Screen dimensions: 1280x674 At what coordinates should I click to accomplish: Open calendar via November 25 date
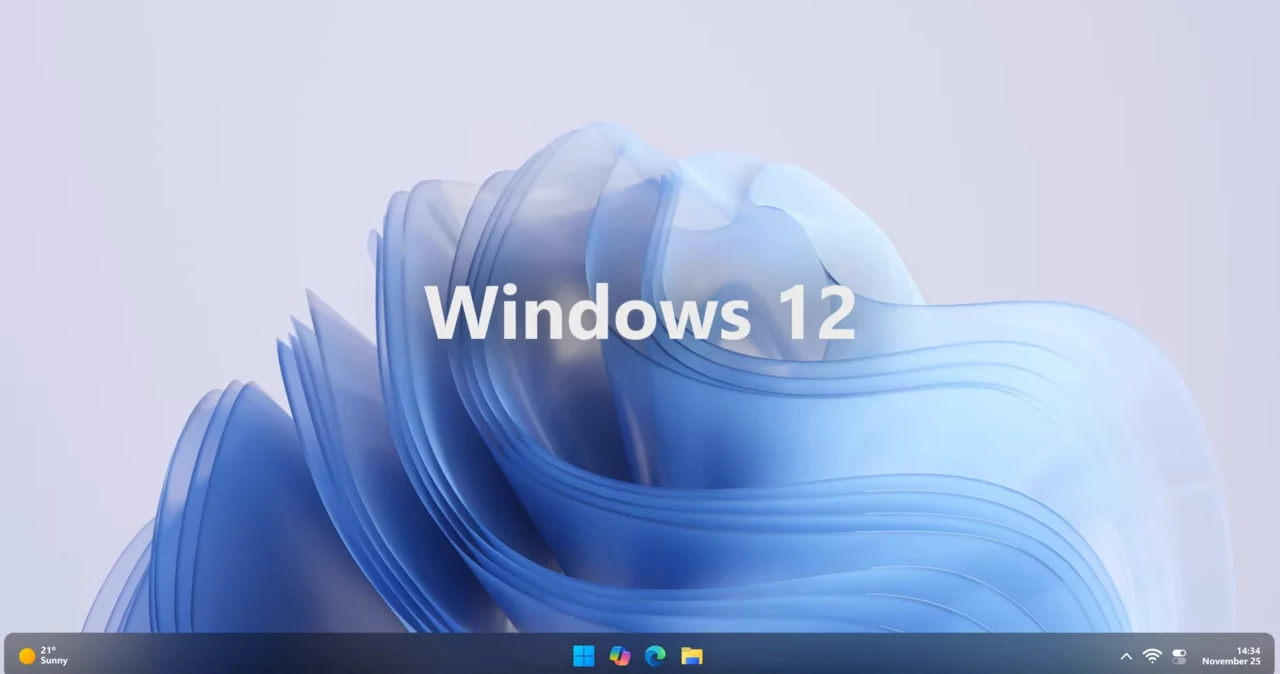1231,662
